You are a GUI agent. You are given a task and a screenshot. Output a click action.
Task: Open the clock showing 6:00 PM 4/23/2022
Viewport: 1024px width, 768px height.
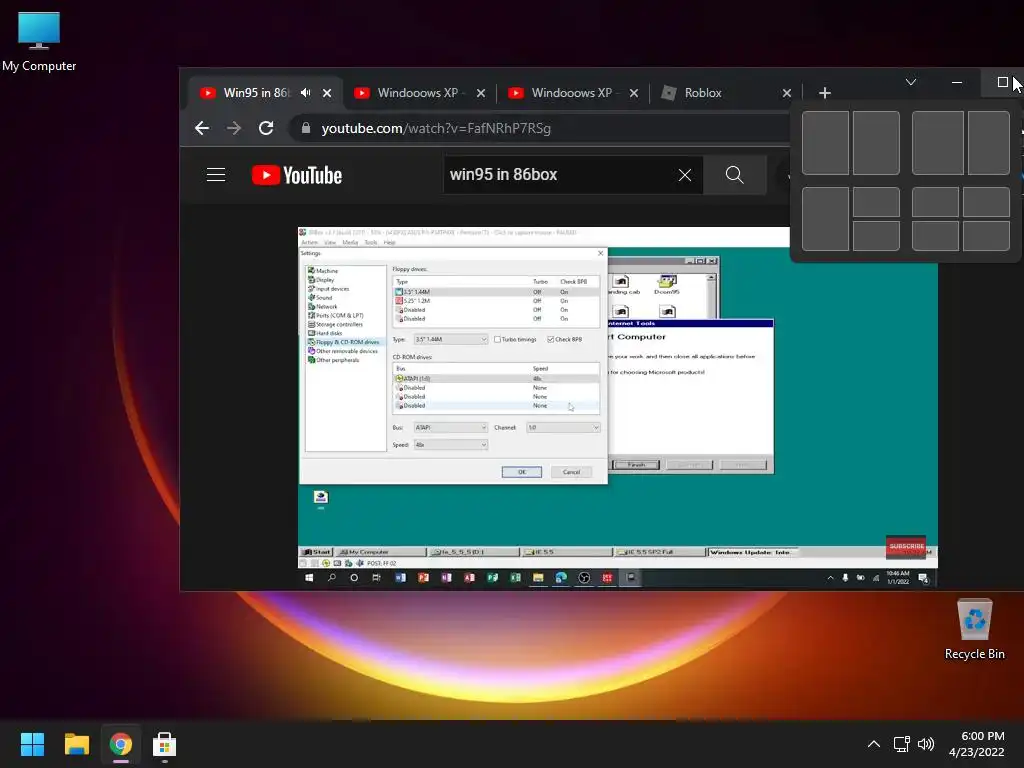(977, 744)
